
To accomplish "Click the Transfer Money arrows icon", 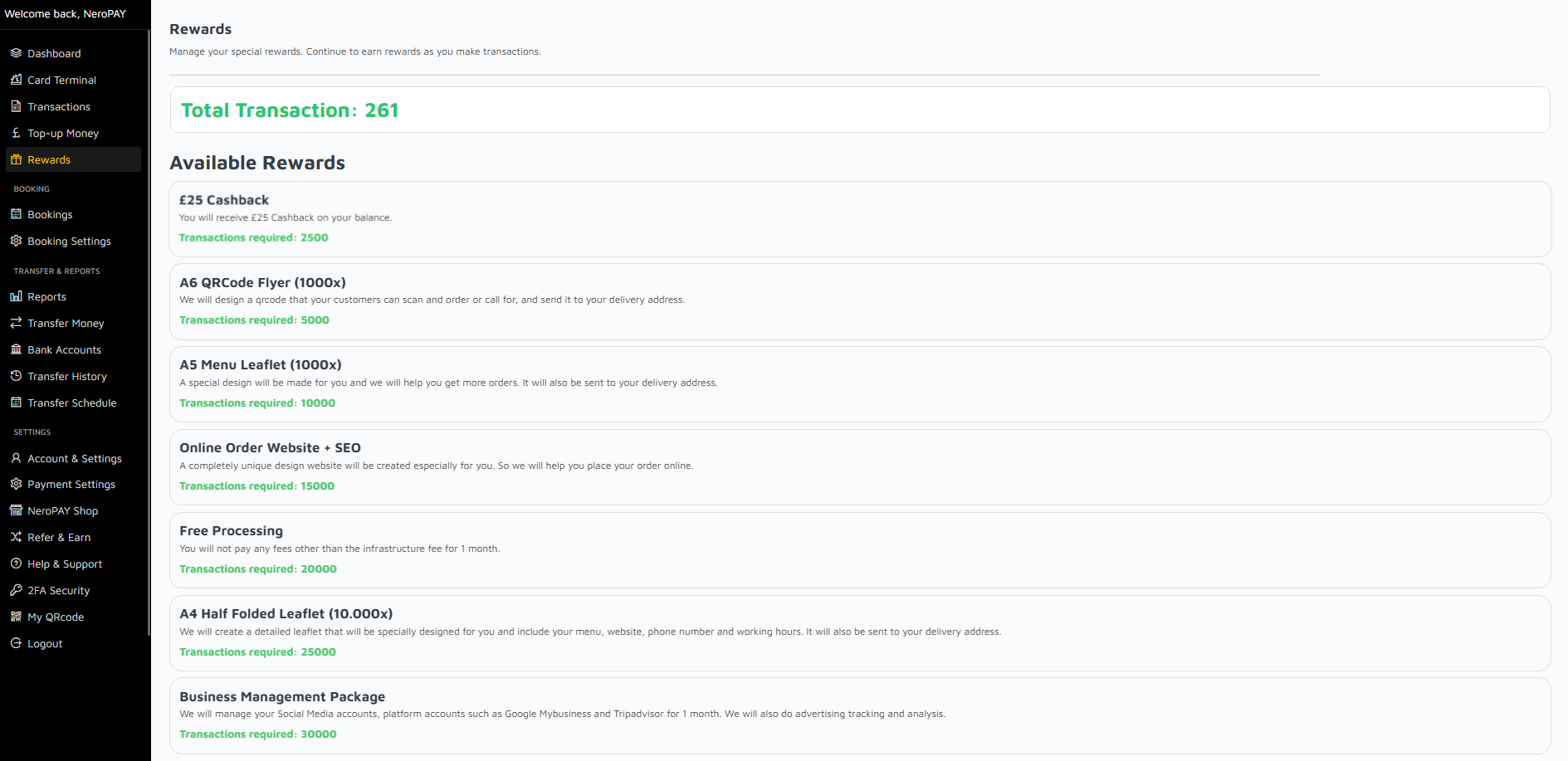I will pyautogui.click(x=16, y=323).
